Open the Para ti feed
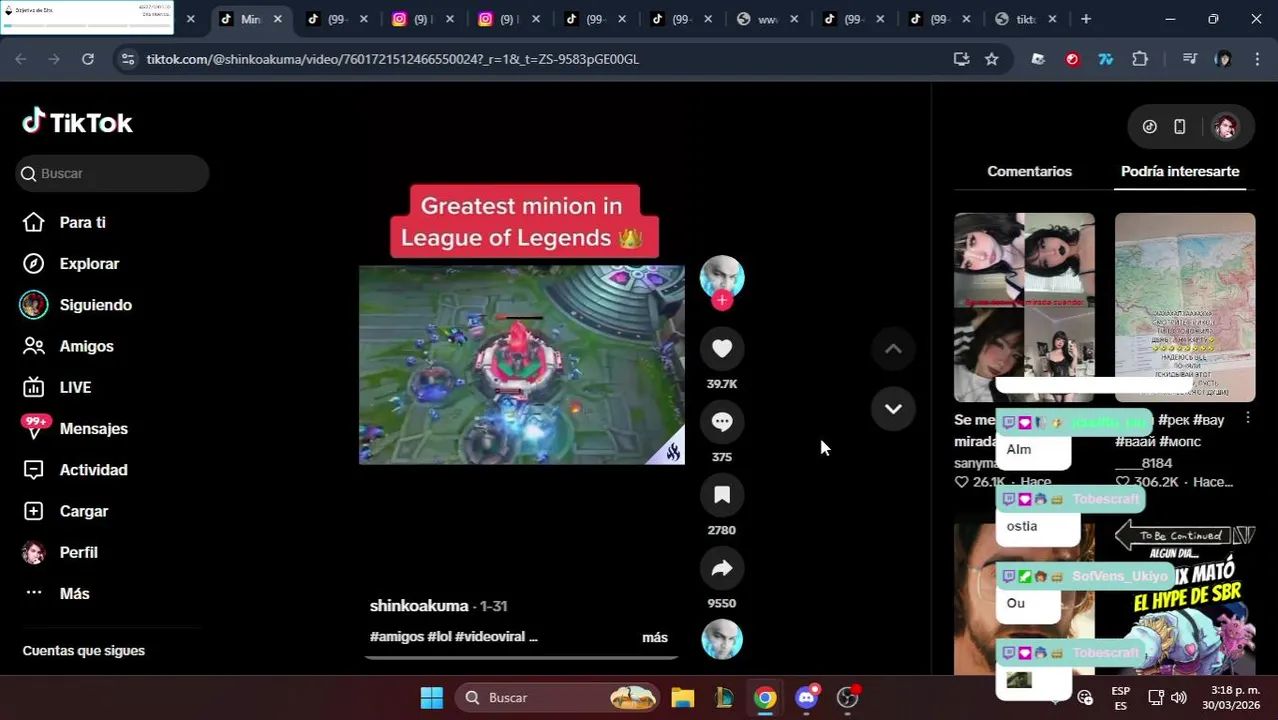This screenshot has height=720, width=1278. click(x=82, y=222)
